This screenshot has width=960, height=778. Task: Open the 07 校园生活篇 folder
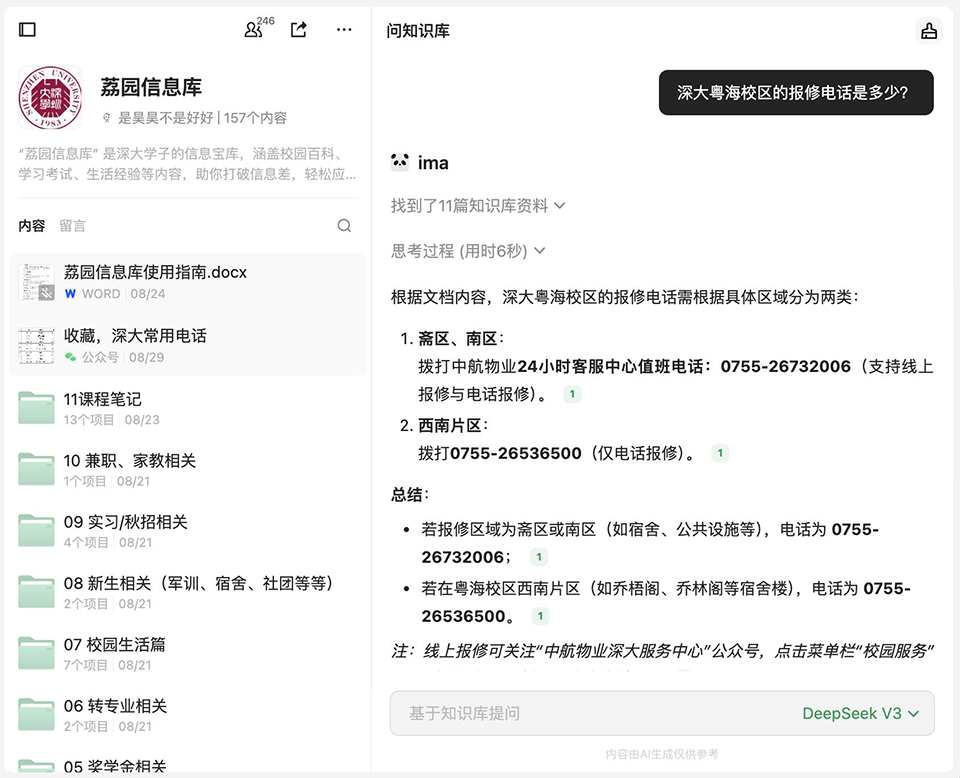[x=114, y=645]
